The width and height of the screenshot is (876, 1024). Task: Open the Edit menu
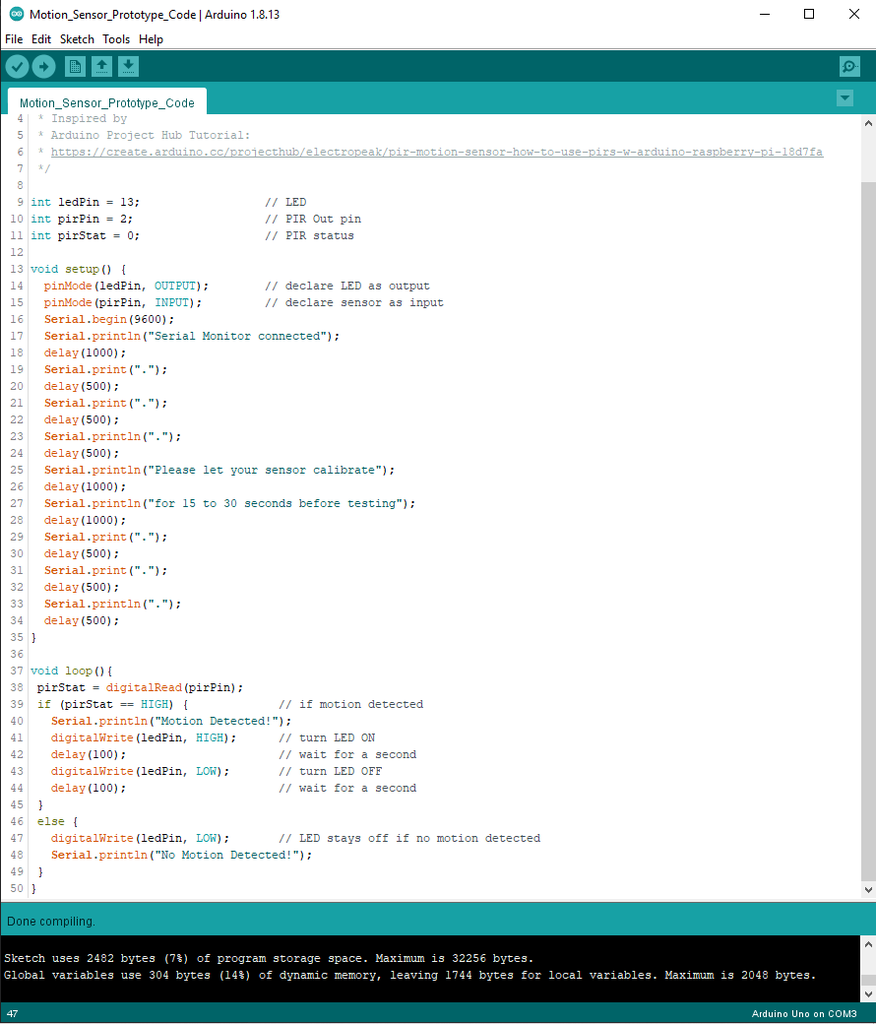(41, 39)
